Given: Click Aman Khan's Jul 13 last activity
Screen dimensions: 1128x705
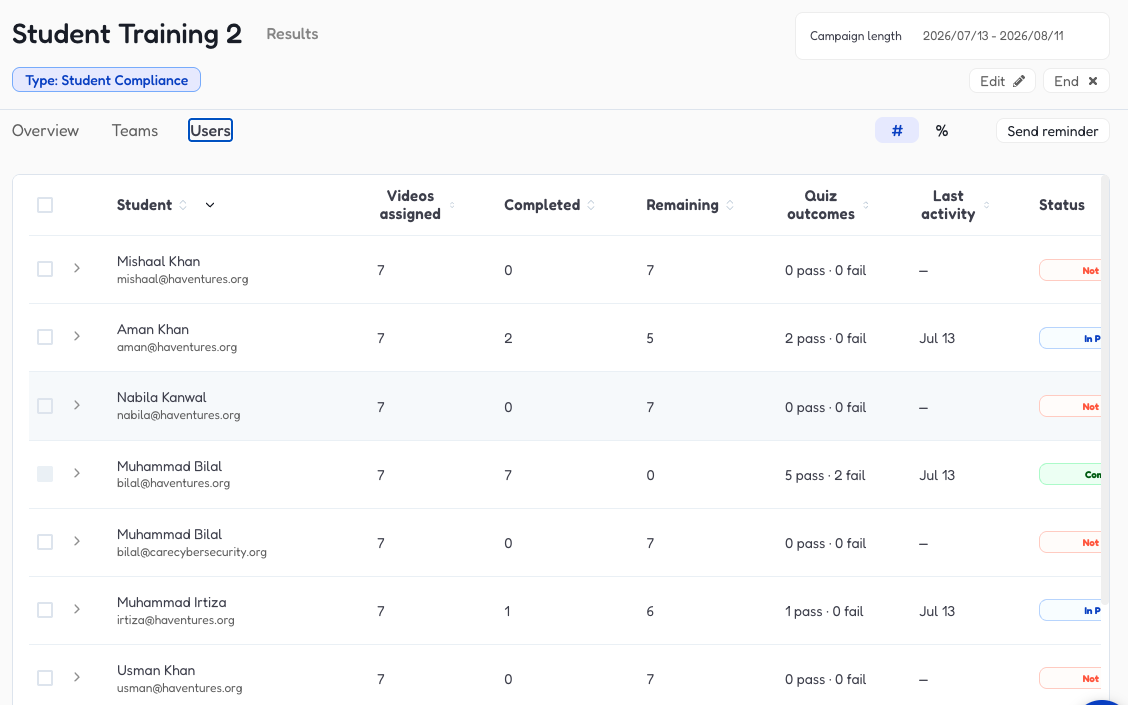Looking at the screenshot, I should tap(937, 338).
